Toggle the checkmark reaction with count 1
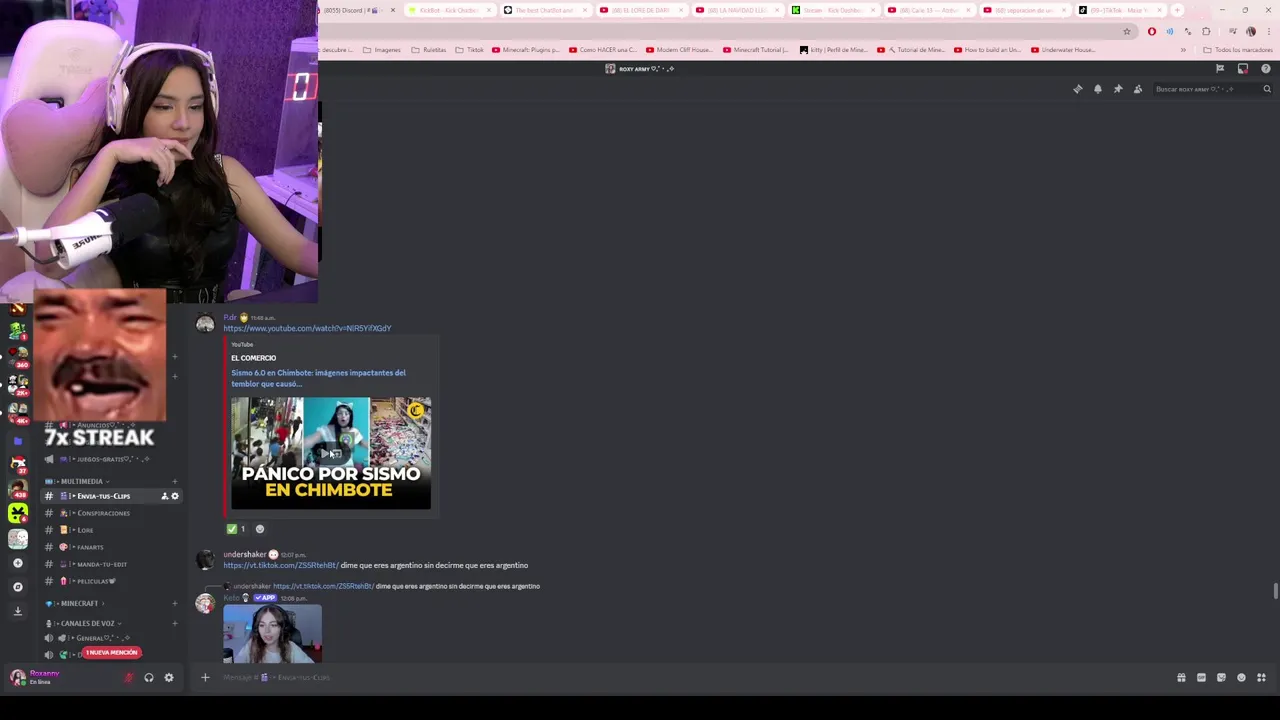The height and width of the screenshot is (720, 1280). pyautogui.click(x=237, y=529)
